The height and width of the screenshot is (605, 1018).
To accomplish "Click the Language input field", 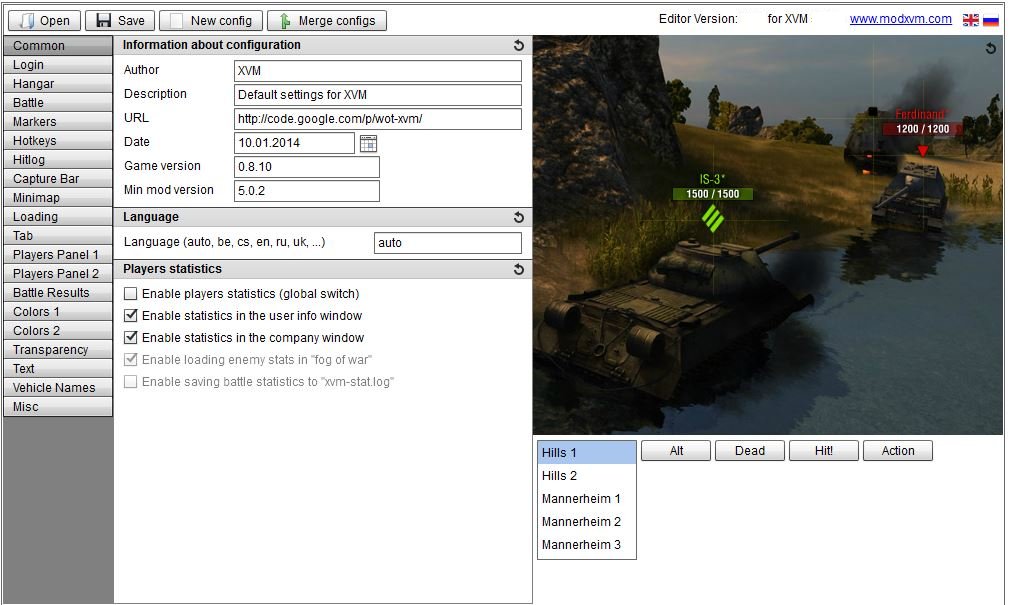I will click(447, 243).
